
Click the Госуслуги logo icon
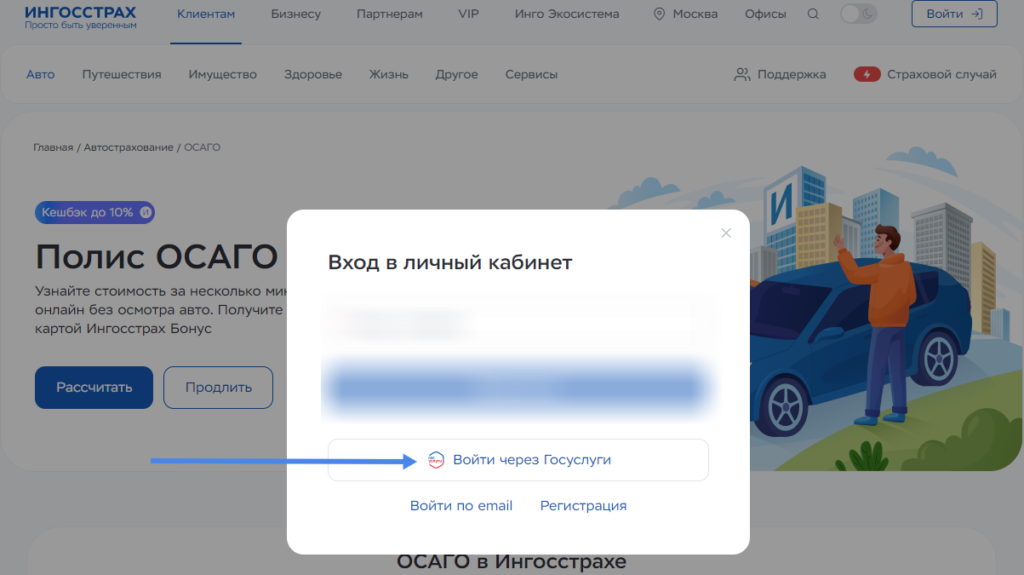[436, 460]
